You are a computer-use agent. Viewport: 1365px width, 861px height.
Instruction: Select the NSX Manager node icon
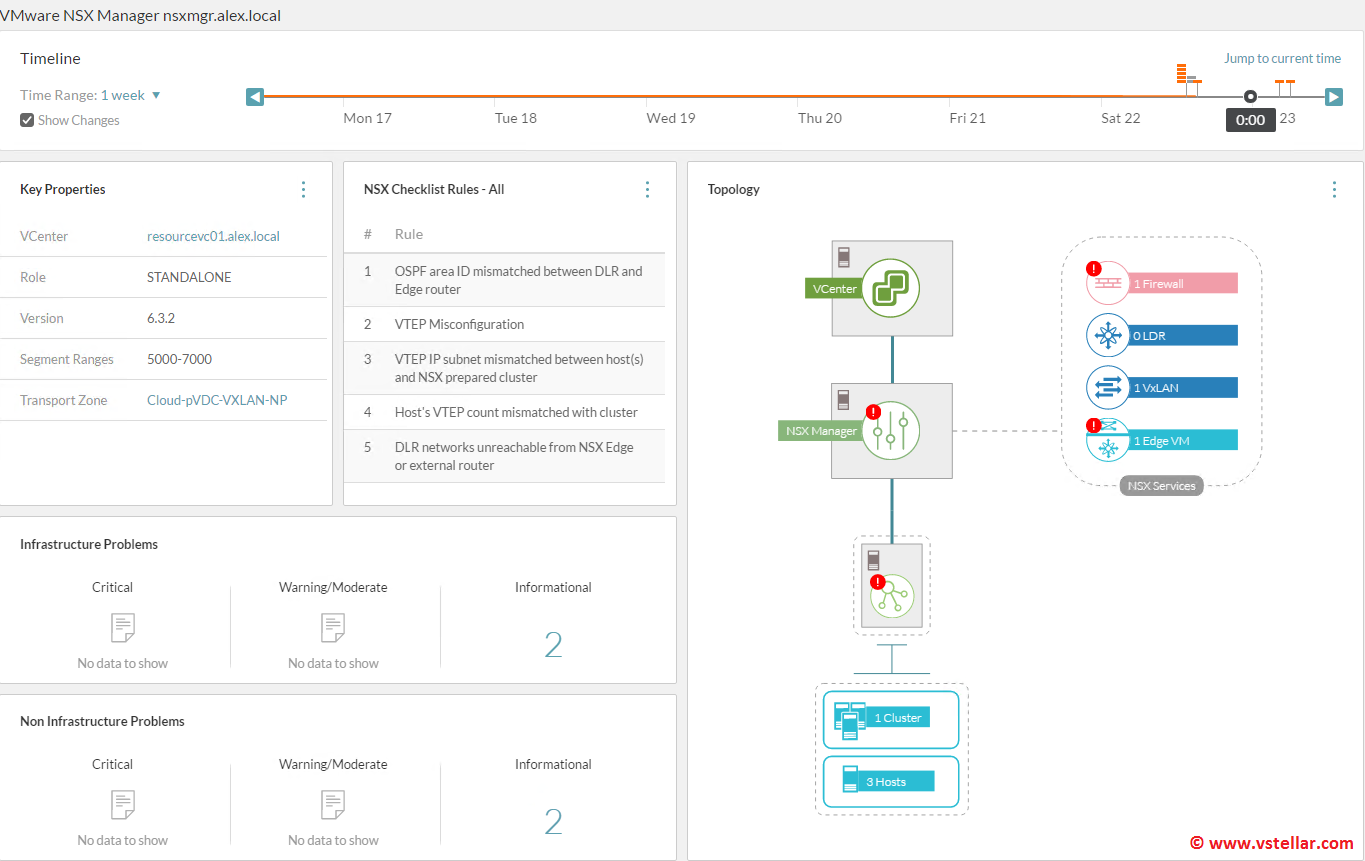[x=890, y=431]
